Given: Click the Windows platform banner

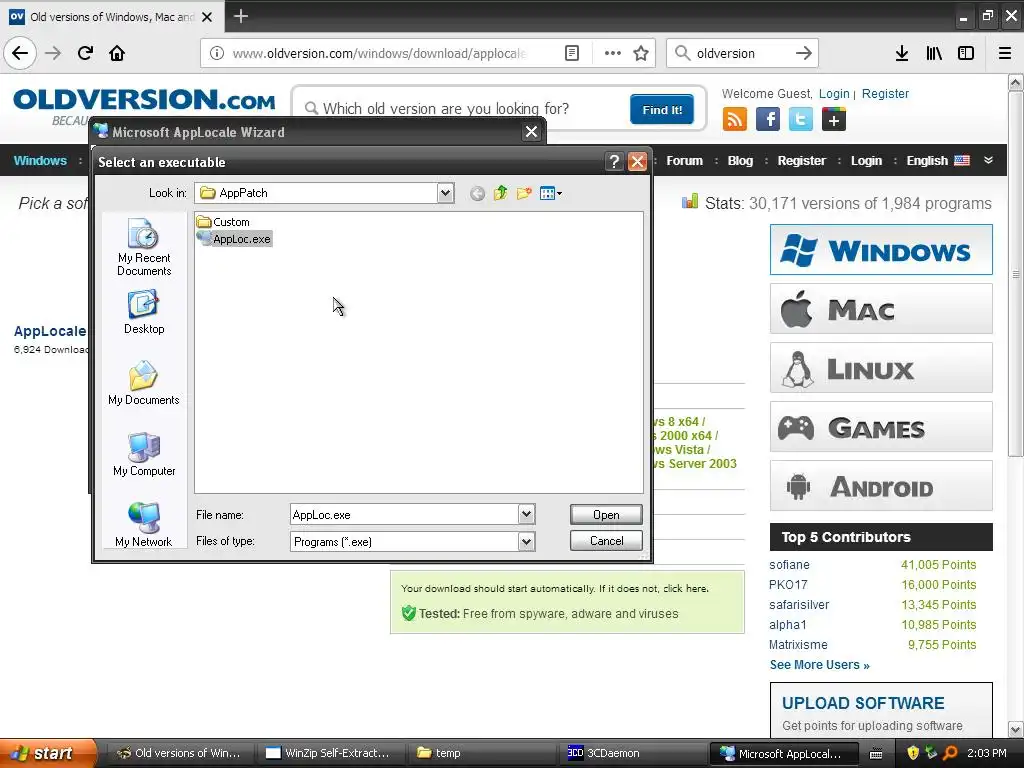Looking at the screenshot, I should pyautogui.click(x=881, y=249).
